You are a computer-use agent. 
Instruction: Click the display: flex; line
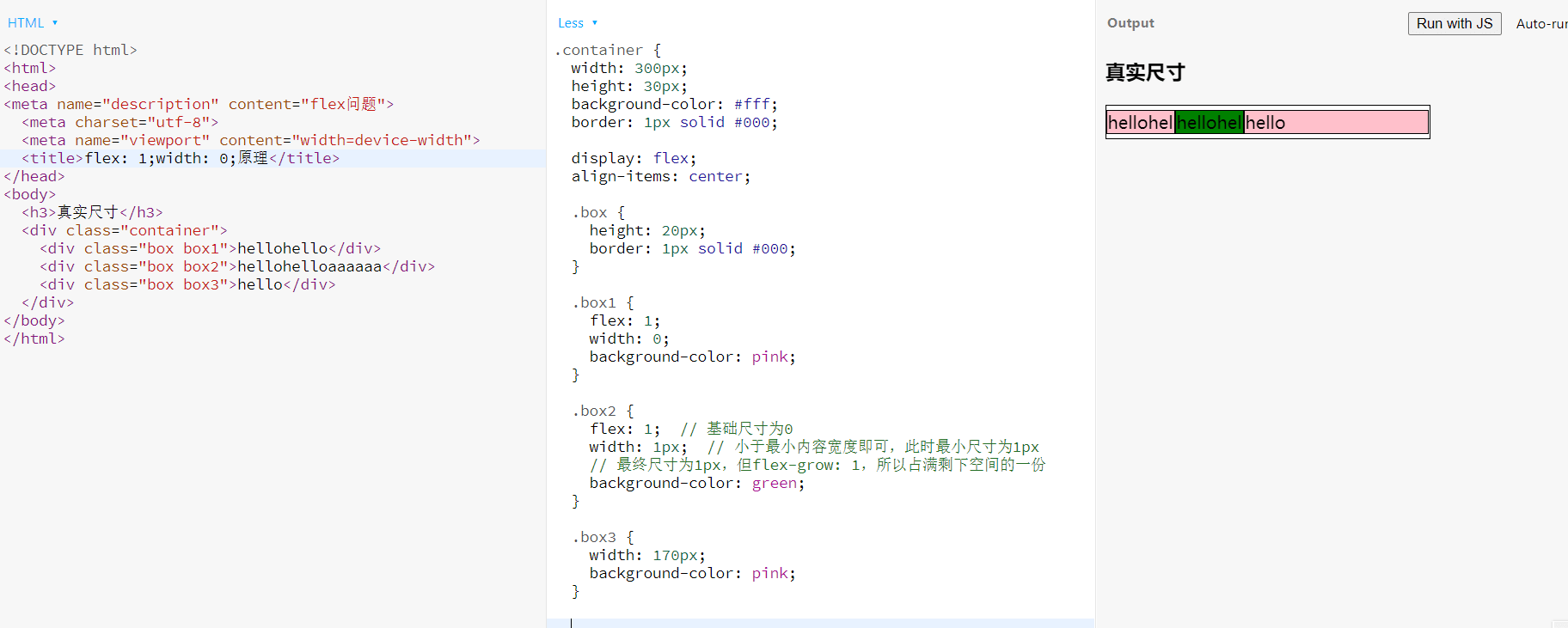pos(634,158)
